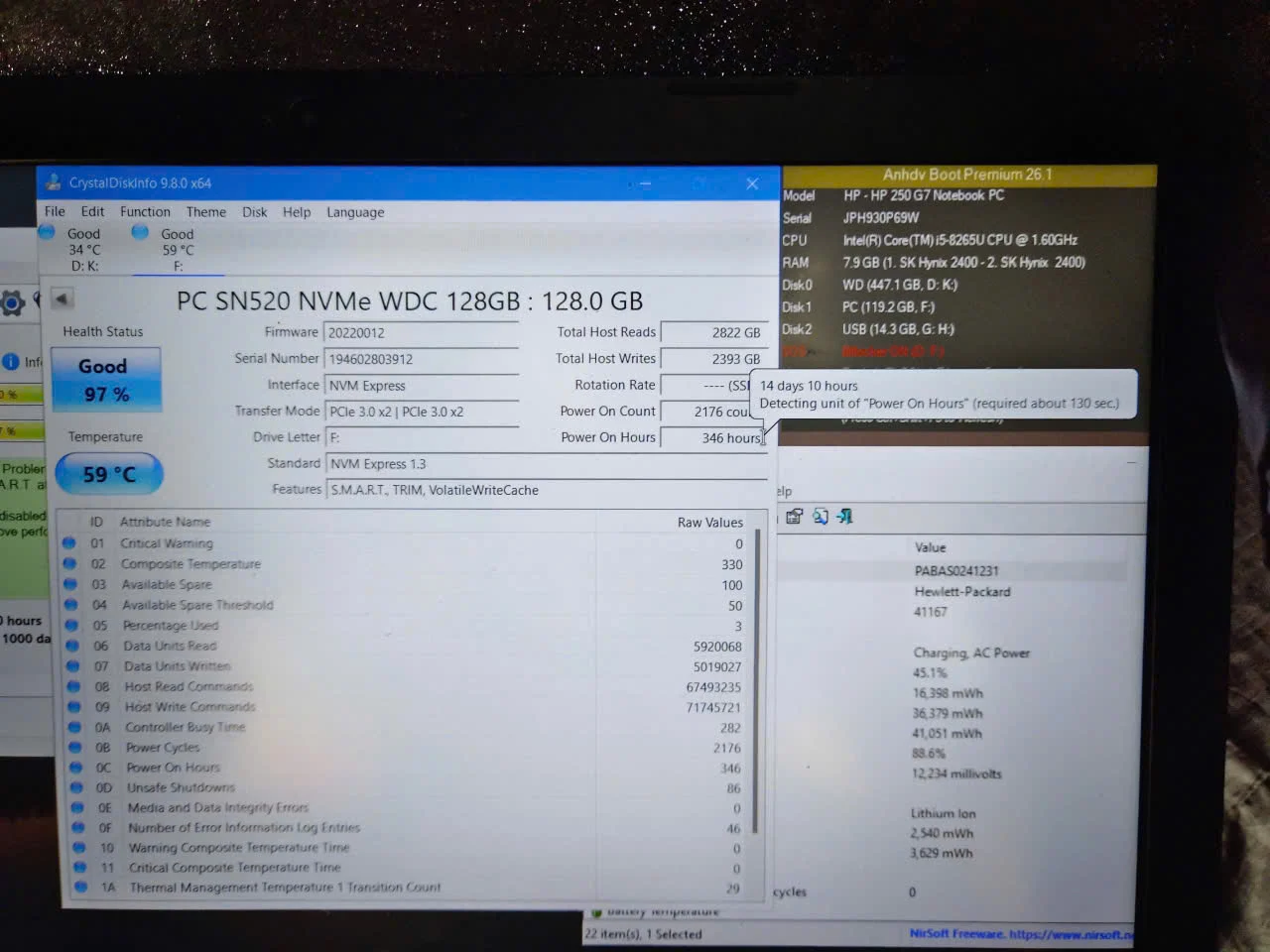Viewport: 1270px width, 952px height.
Task: Open the Disk menu
Action: 254,211
